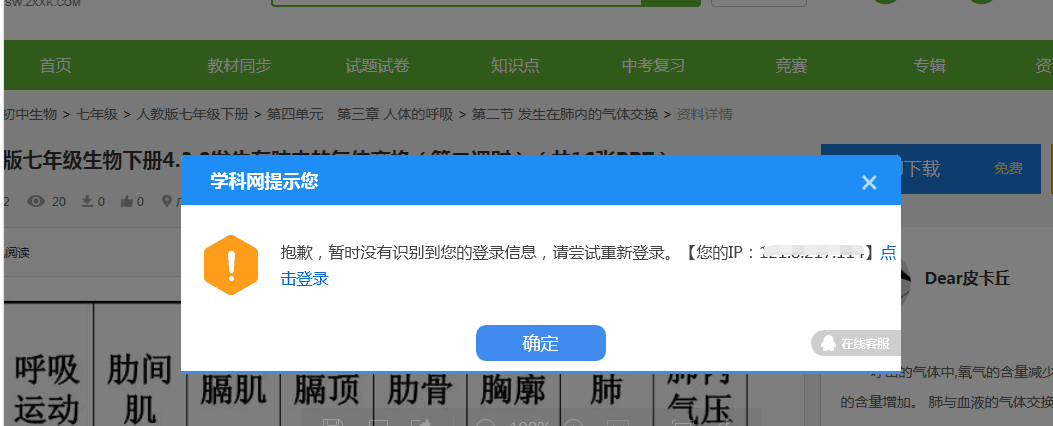This screenshot has width=1053, height=426.
Task: Click the 确定 button in the dialog
Action: [541, 343]
